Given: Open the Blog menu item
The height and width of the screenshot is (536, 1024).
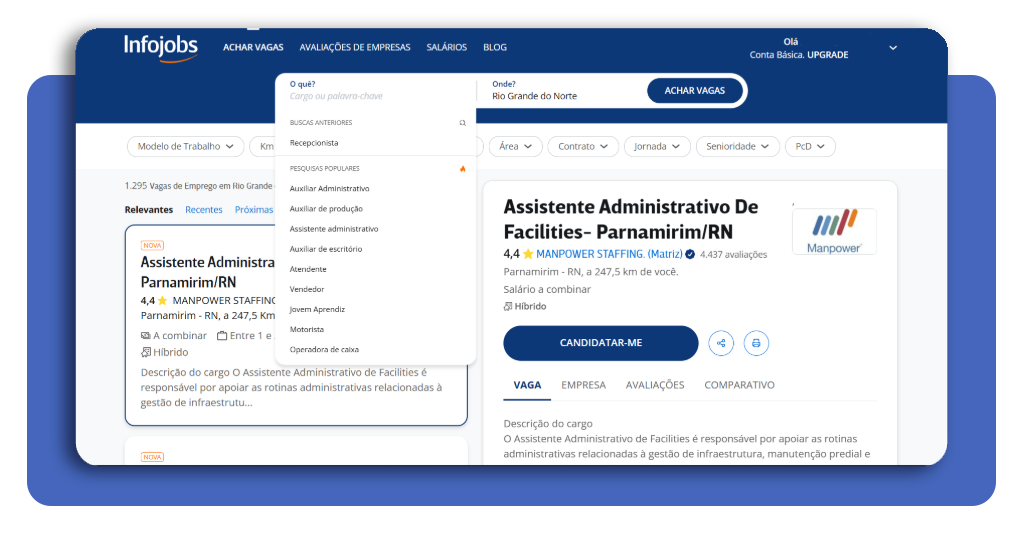Looking at the screenshot, I should (495, 47).
